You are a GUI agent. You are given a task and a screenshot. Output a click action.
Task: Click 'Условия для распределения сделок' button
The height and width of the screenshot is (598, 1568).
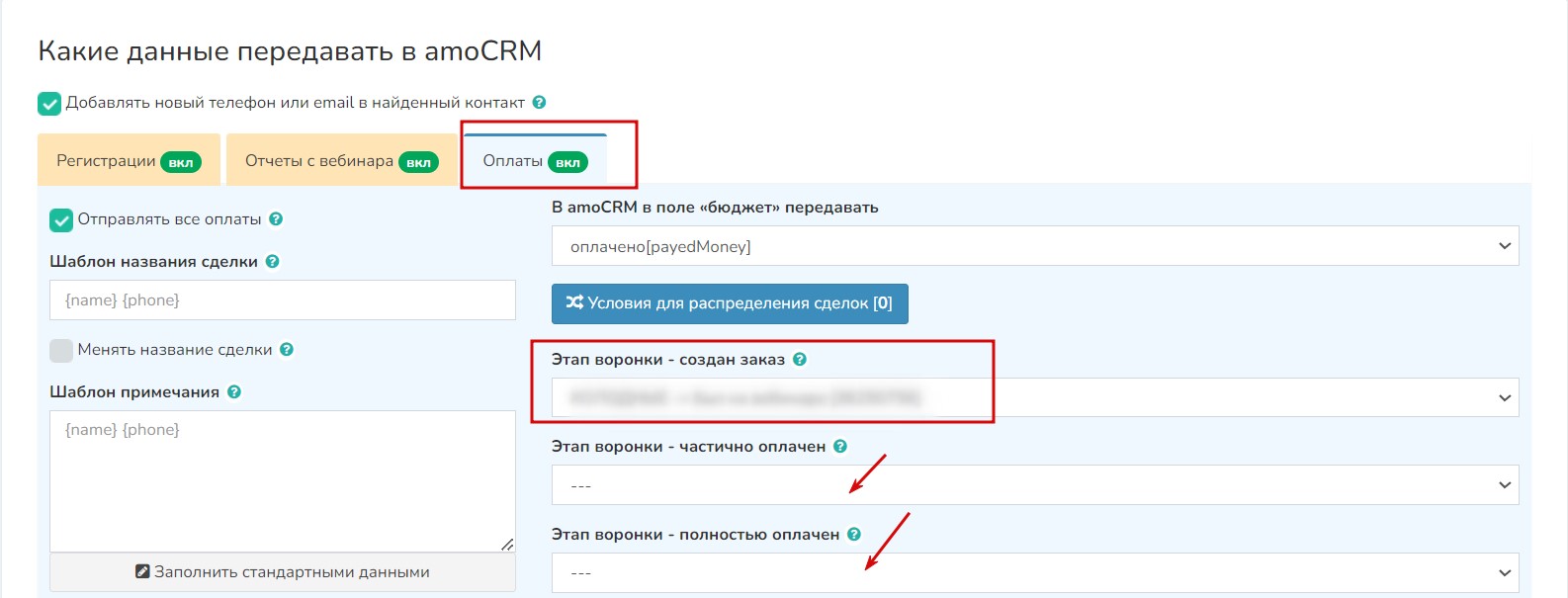(730, 303)
